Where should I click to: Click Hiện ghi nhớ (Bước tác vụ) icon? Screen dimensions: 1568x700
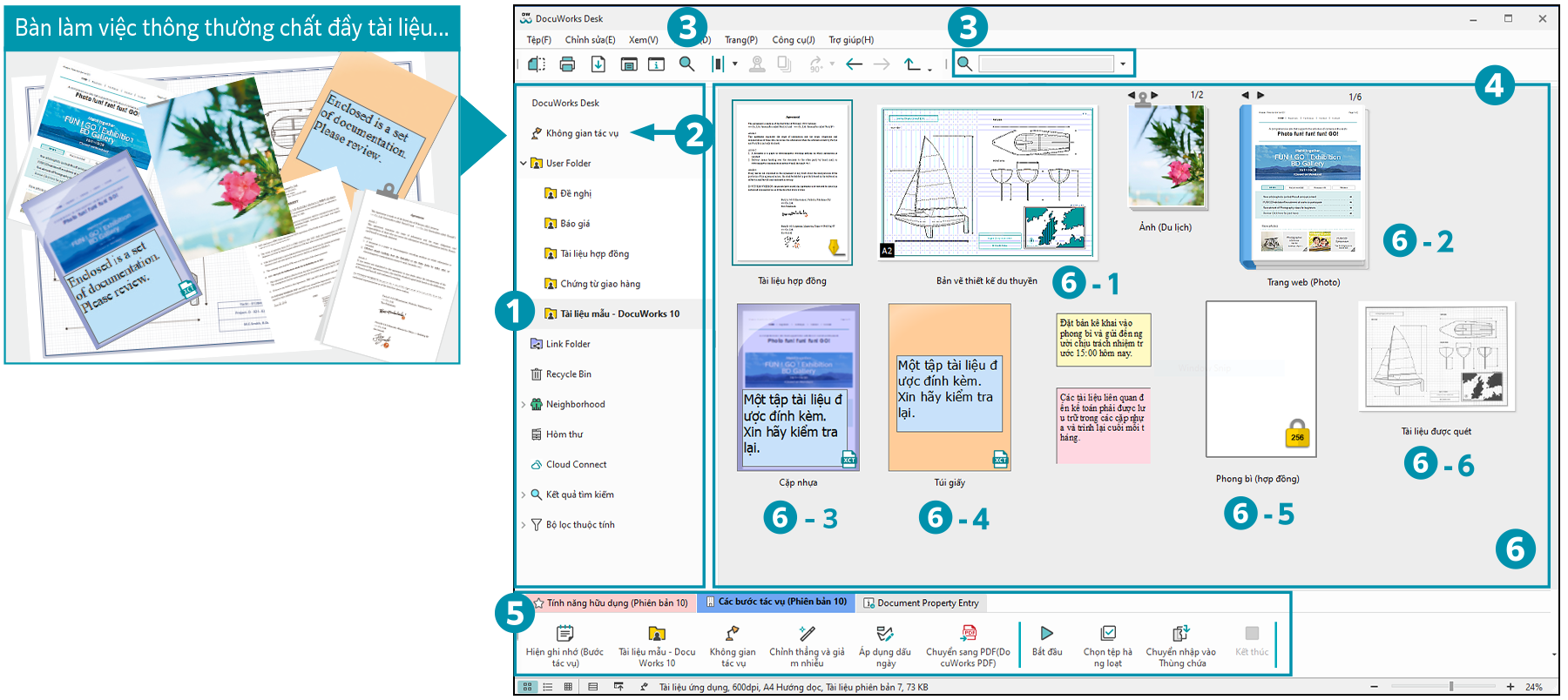click(565, 633)
